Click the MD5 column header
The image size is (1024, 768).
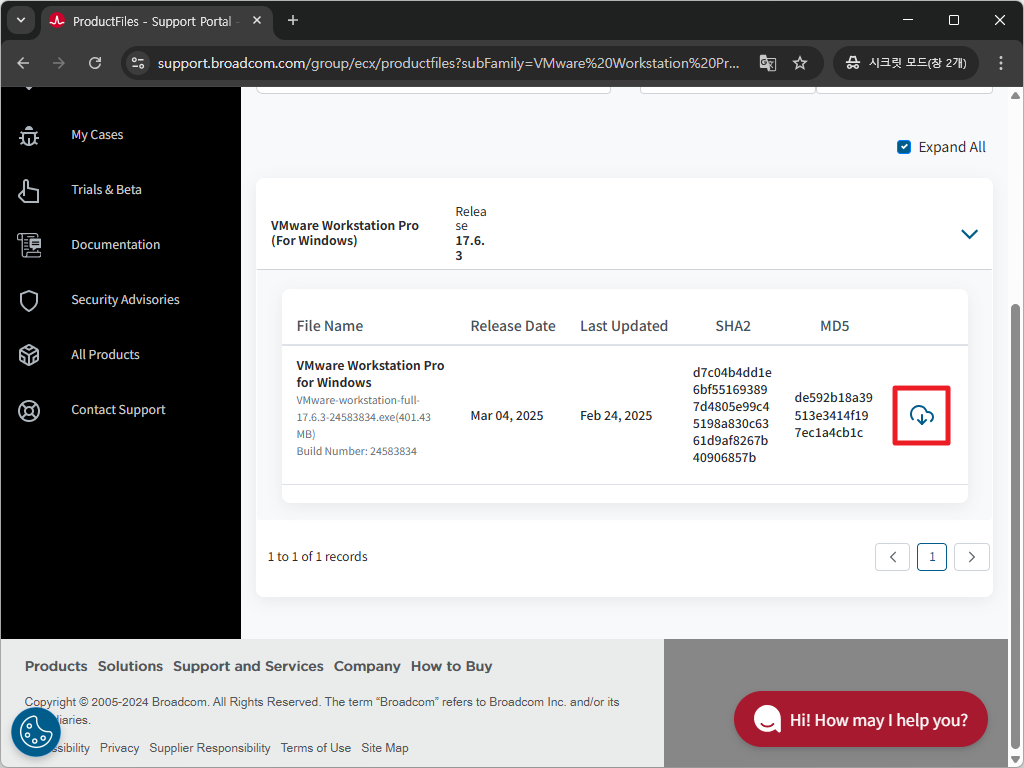pos(835,326)
